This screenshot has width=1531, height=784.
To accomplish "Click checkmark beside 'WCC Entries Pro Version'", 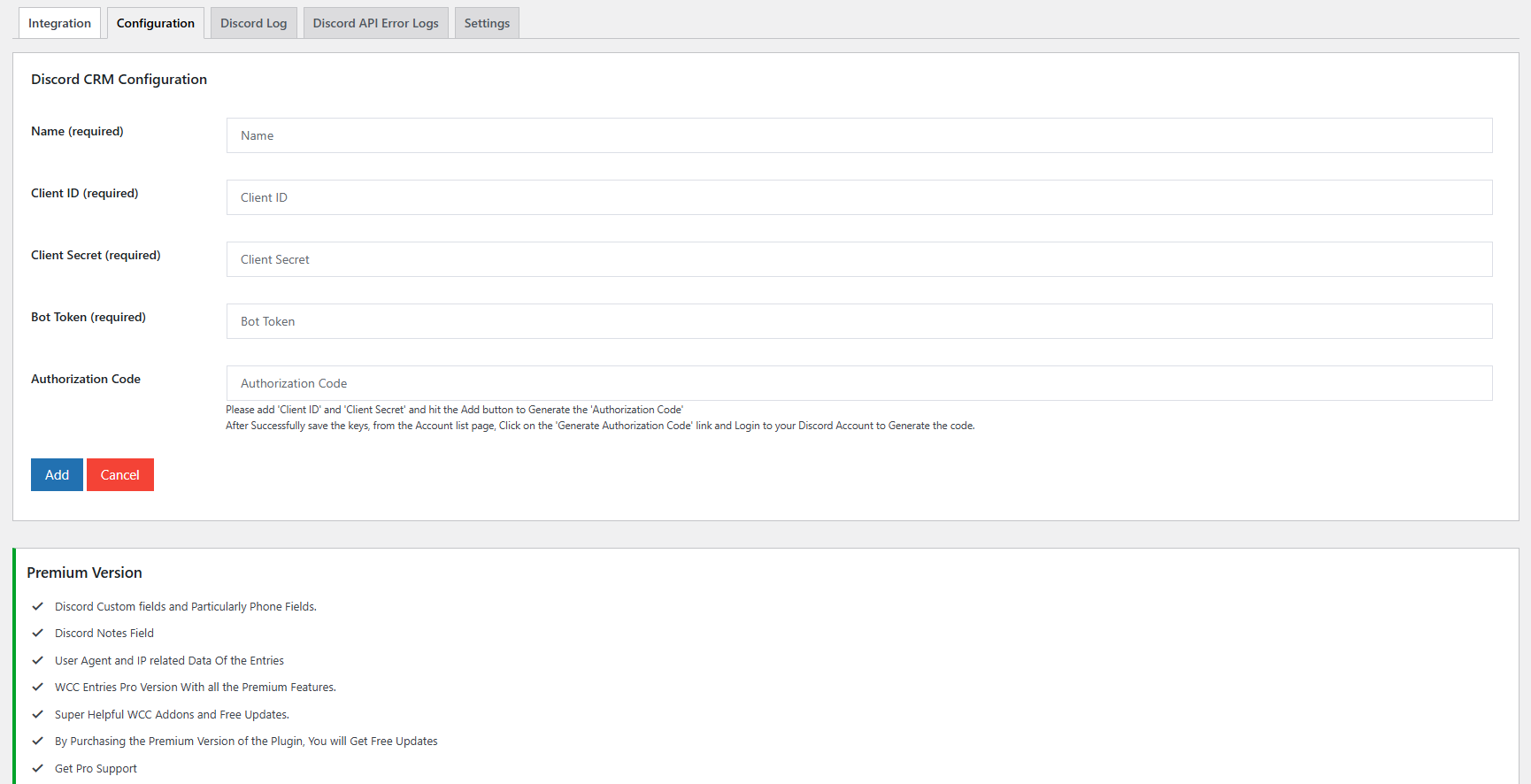I will point(38,687).
